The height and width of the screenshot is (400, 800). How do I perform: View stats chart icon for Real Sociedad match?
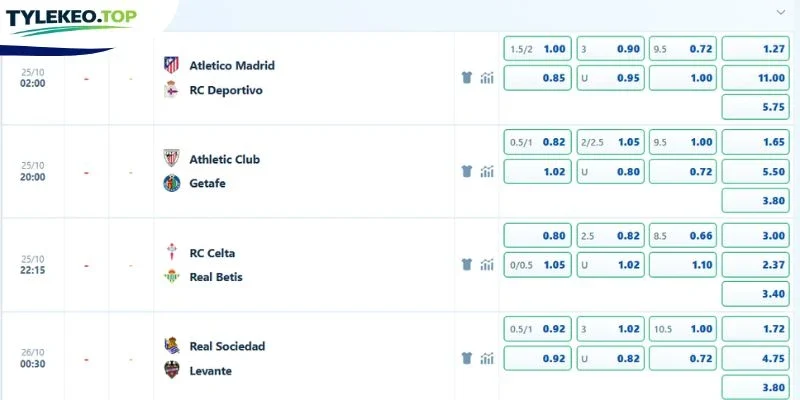(x=487, y=358)
